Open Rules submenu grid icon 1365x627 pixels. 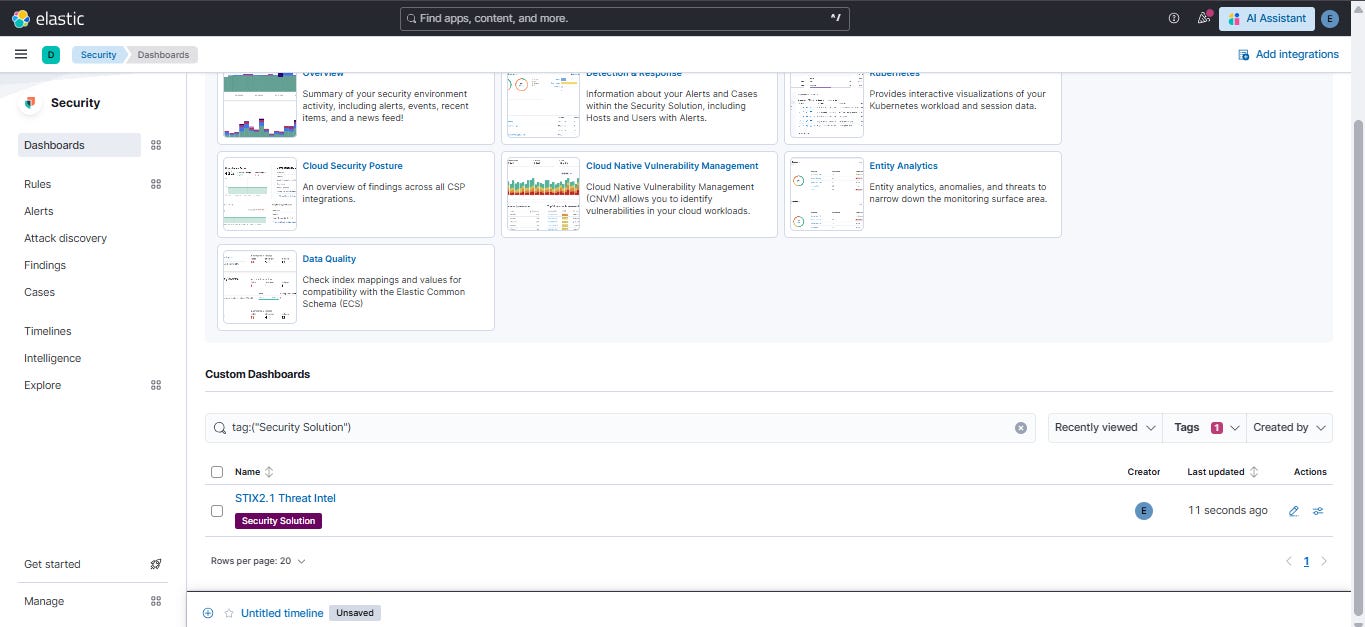156,184
